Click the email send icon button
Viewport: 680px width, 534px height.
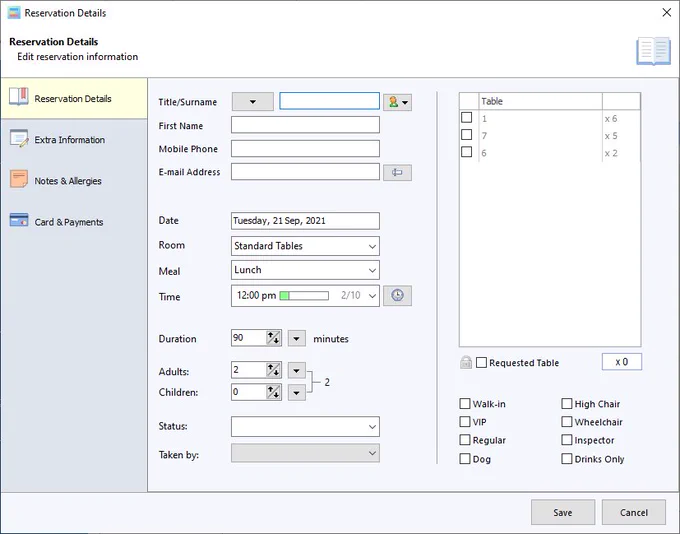click(x=397, y=172)
